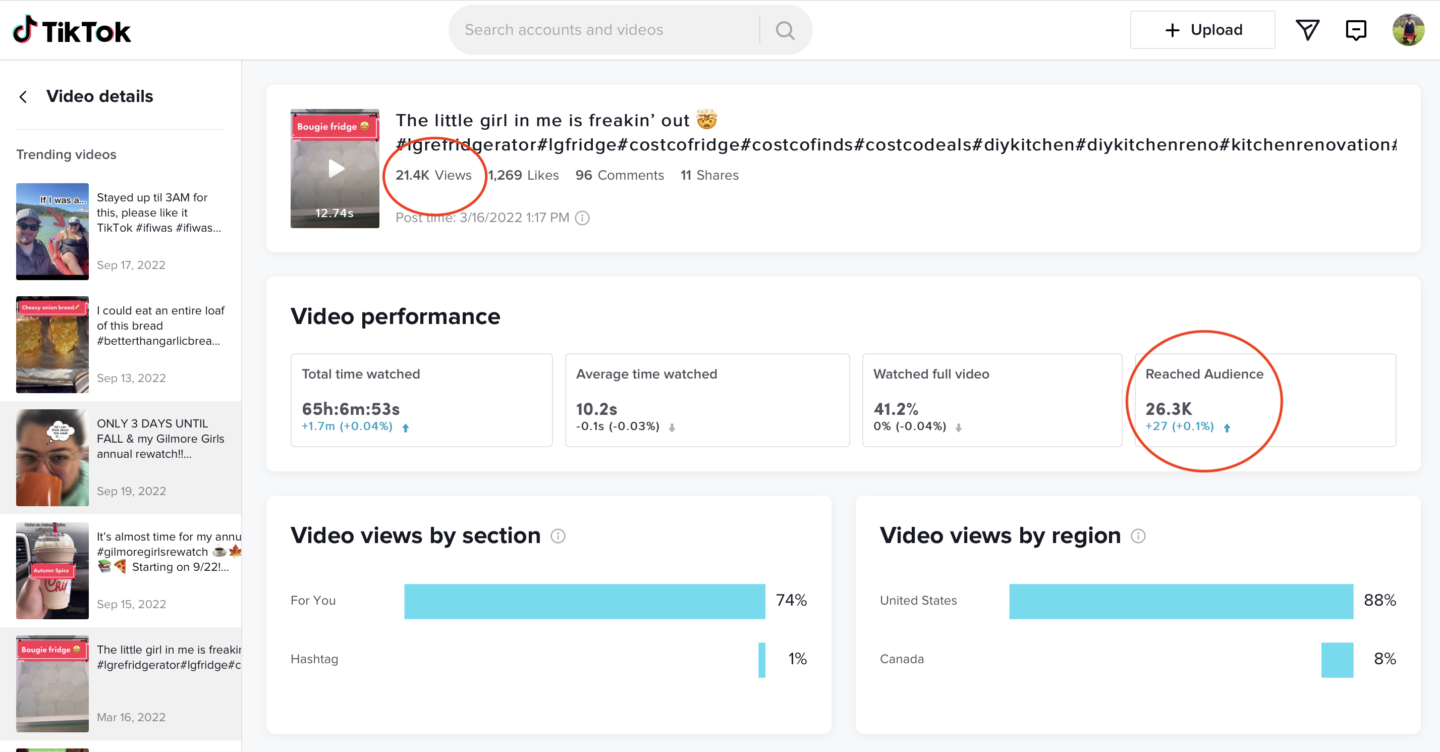1440x752 pixels.
Task: Go back using Video details arrow
Action: click(23, 96)
